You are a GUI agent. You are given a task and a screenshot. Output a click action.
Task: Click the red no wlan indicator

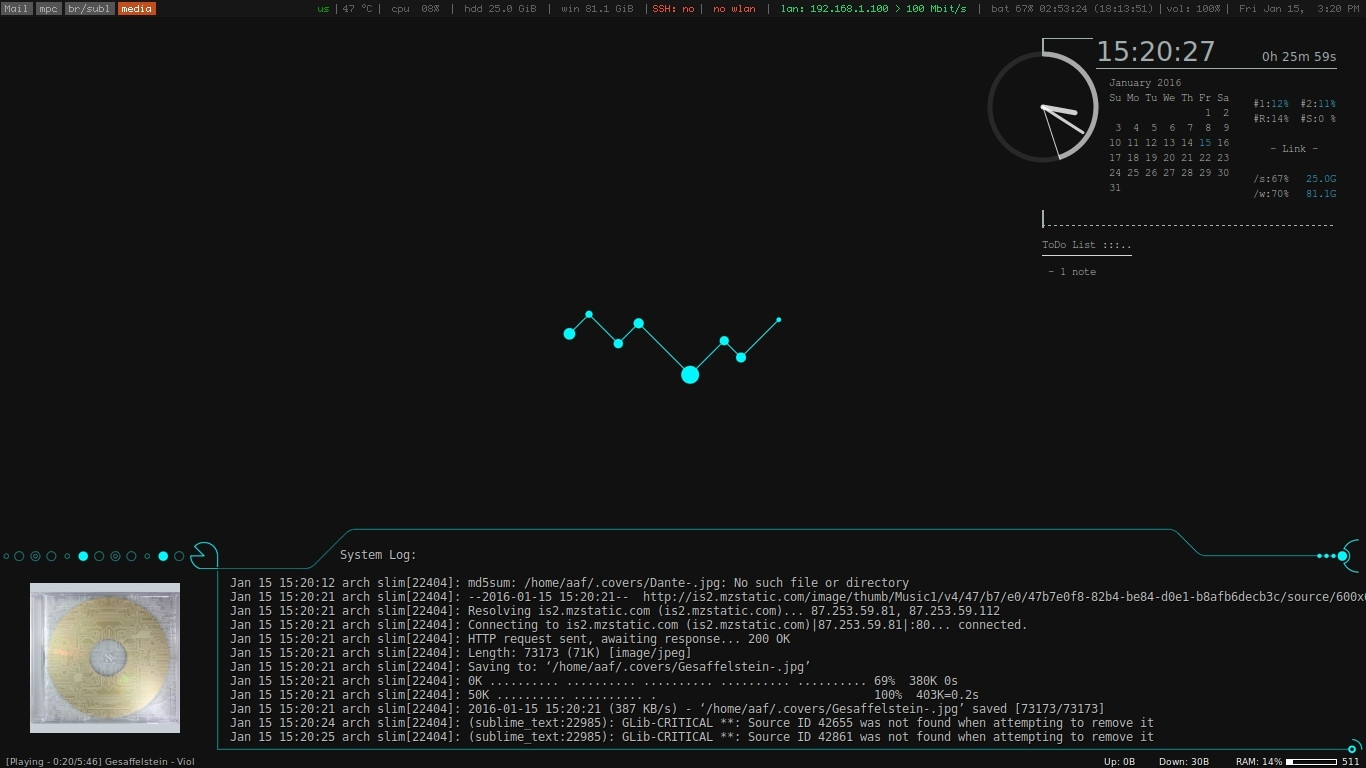click(734, 8)
